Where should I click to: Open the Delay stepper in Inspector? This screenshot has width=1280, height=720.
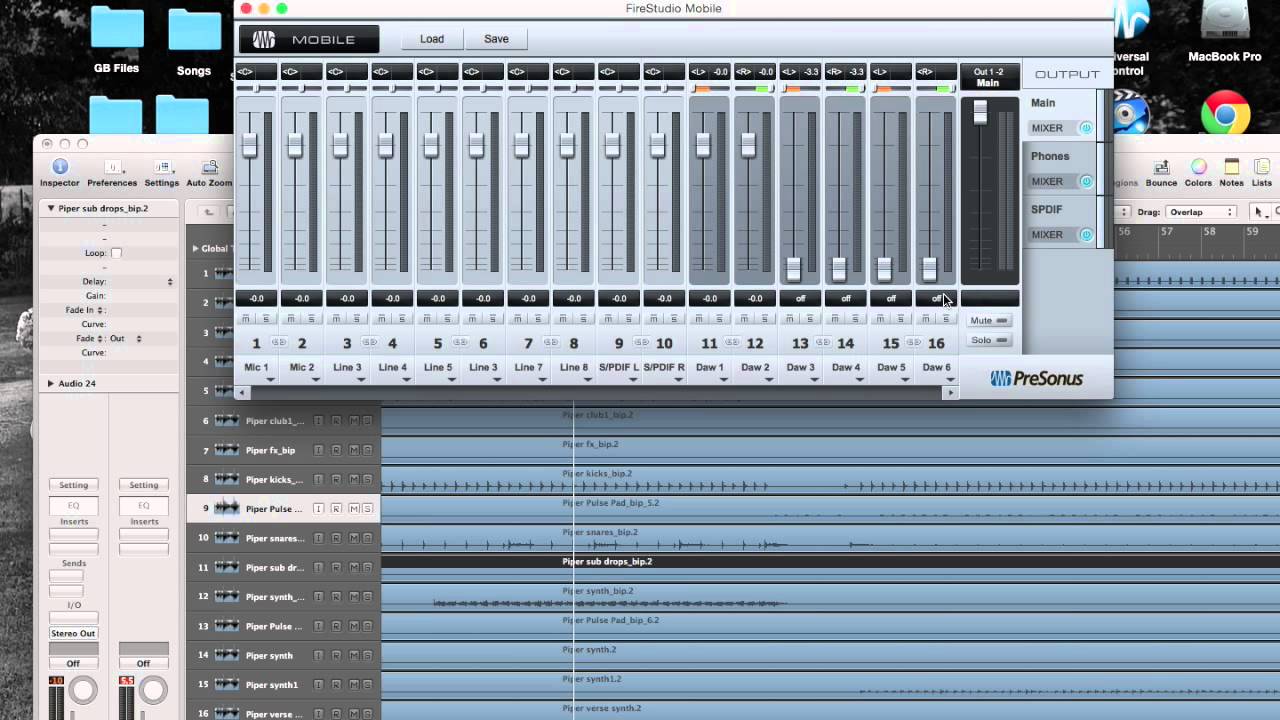pos(170,282)
